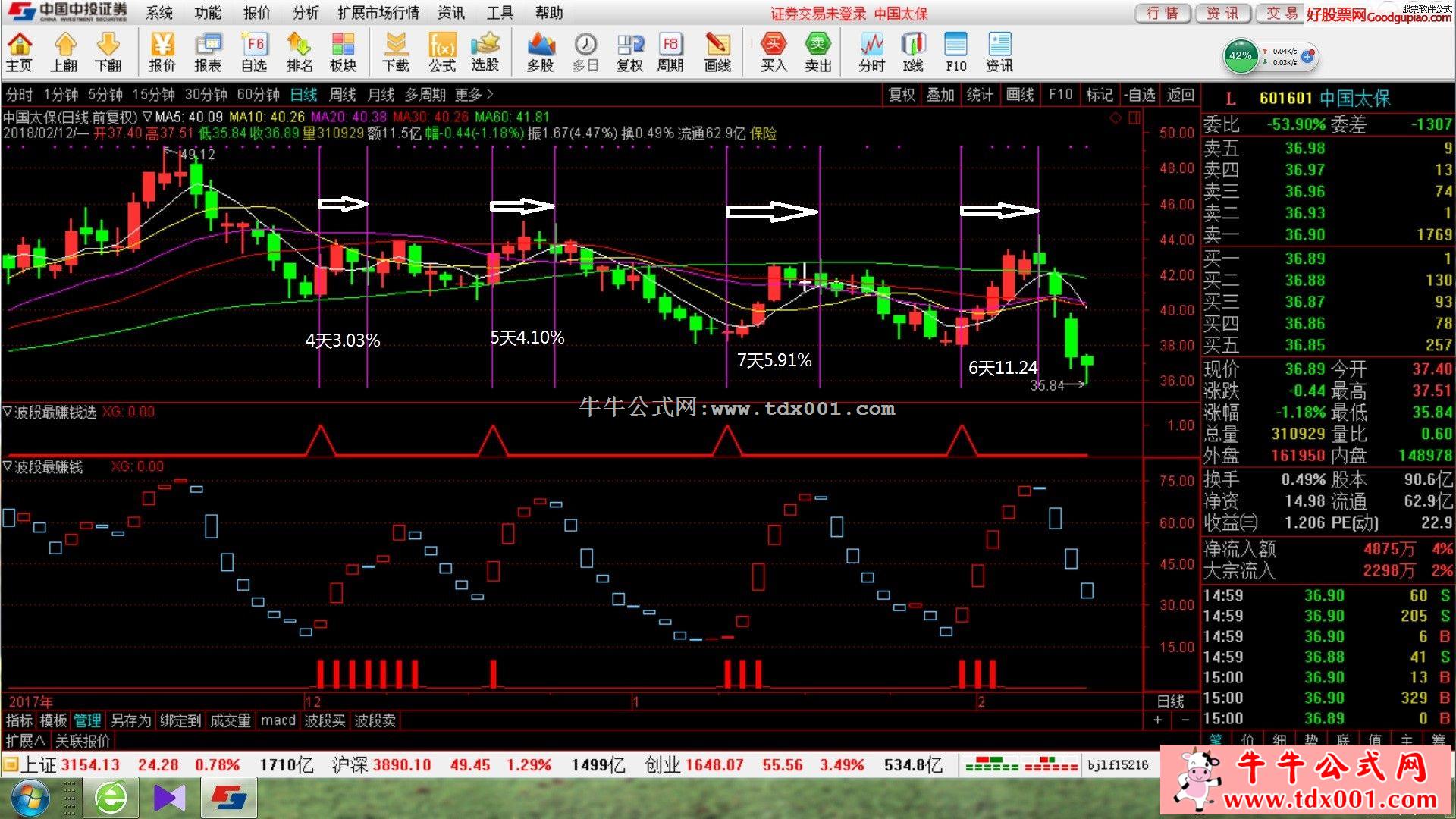
Task: Zoom out chart with − button
Action: tap(1185, 720)
